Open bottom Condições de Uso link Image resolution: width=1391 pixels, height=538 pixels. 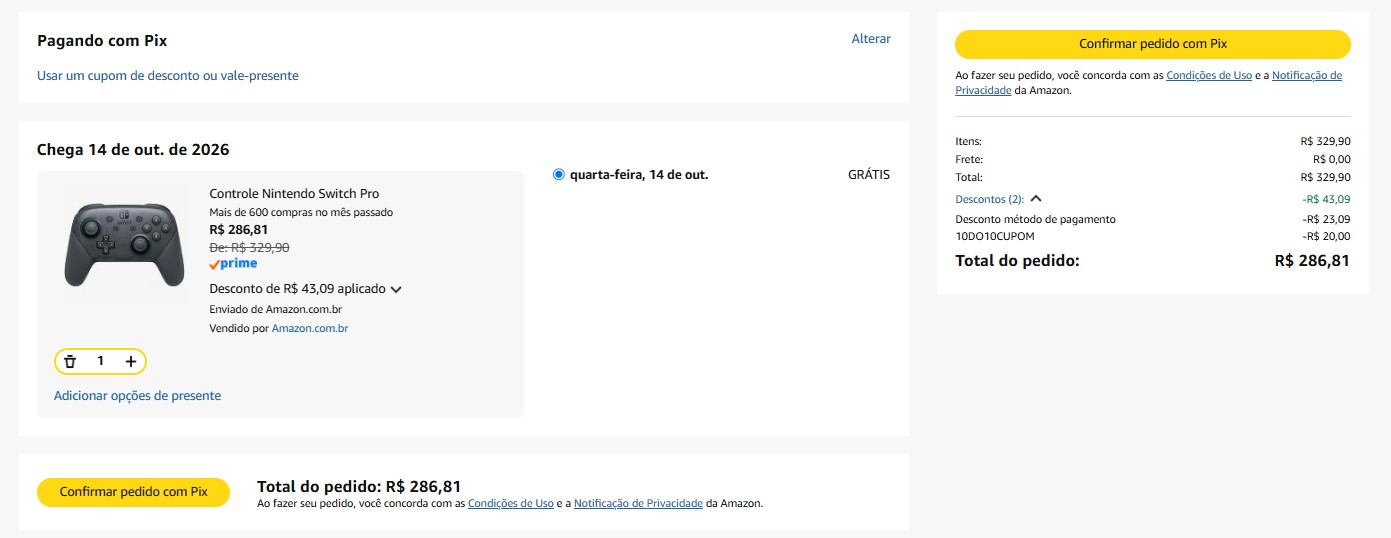[510, 504]
